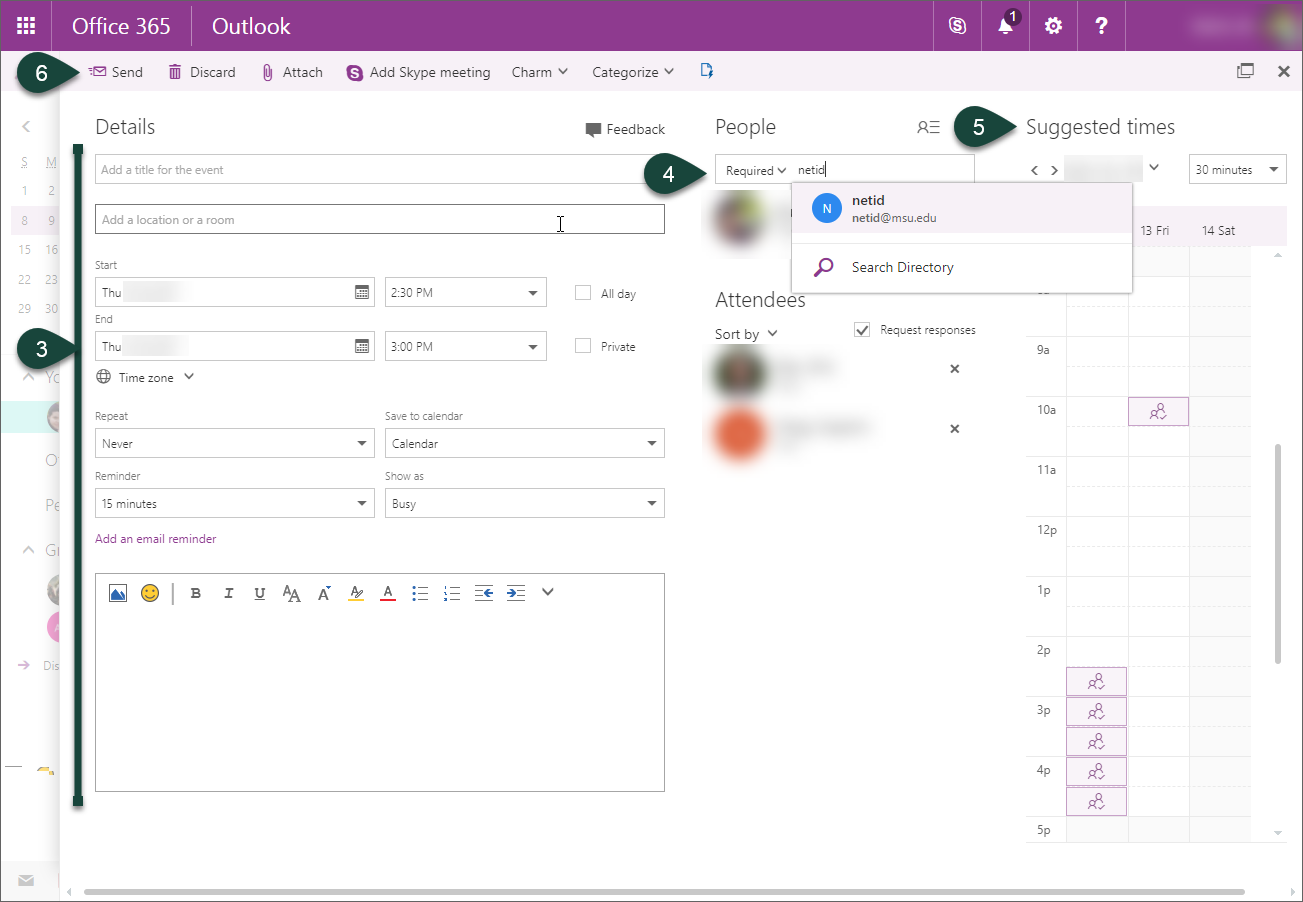Viewport: 1303px width, 902px height.
Task: Open the settings gear
Action: coord(1053,26)
